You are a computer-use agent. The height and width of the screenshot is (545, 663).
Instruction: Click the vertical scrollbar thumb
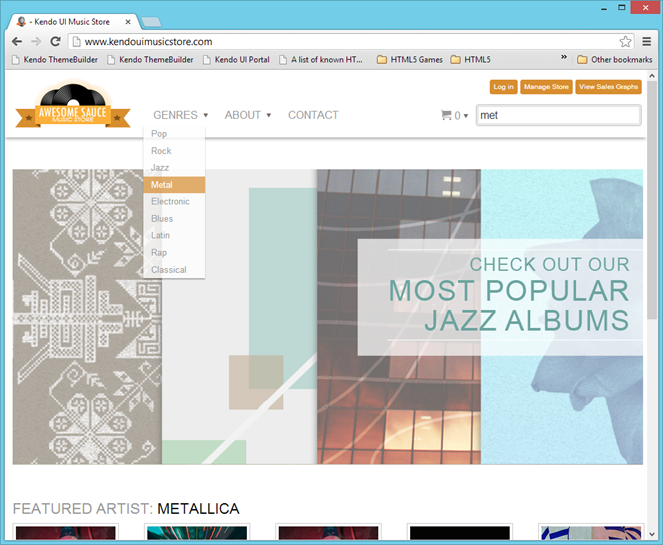pyautogui.click(x=652, y=200)
